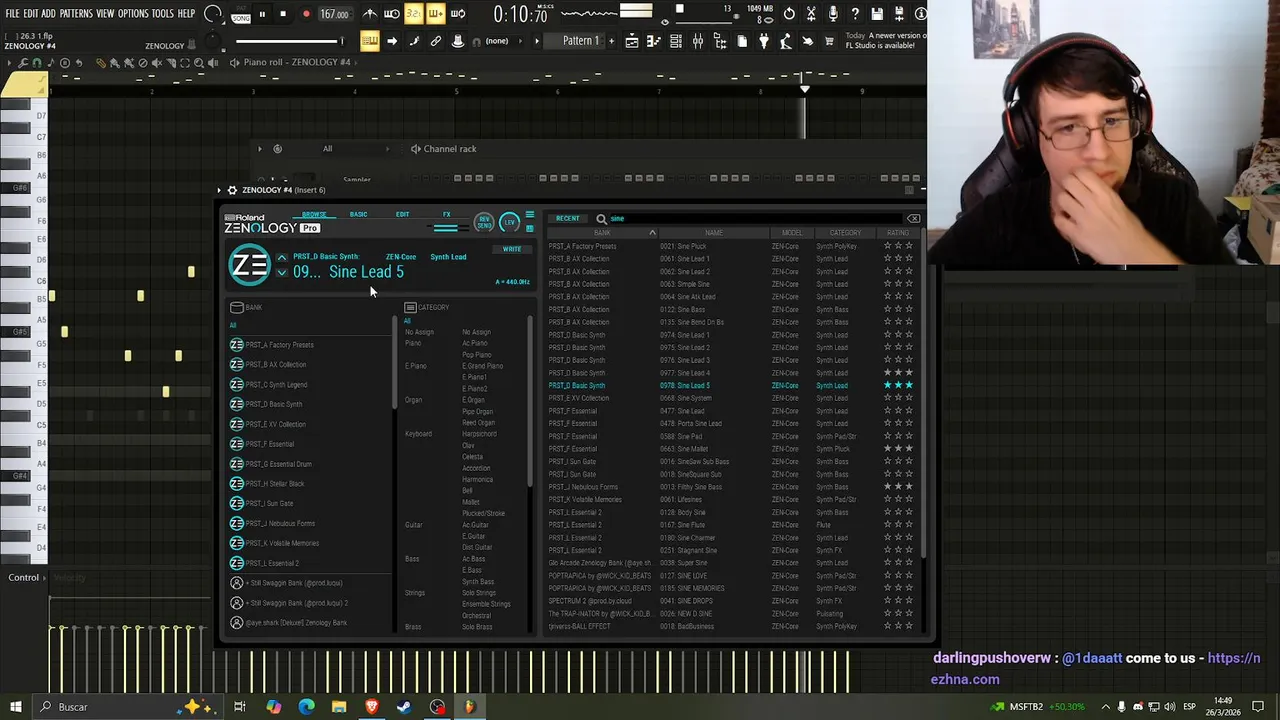The width and height of the screenshot is (1280, 720).
Task: Open the OPTIONS menu
Action: point(133,14)
